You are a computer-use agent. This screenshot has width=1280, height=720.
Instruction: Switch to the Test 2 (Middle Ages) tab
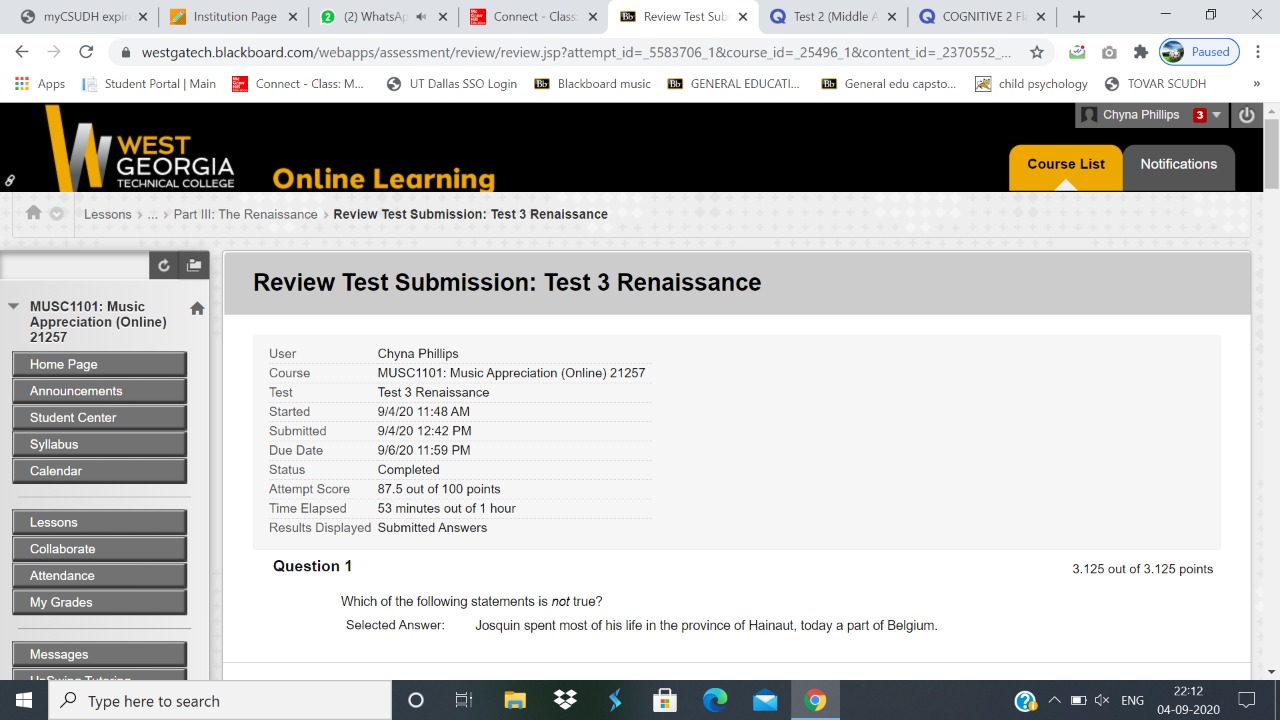click(832, 17)
